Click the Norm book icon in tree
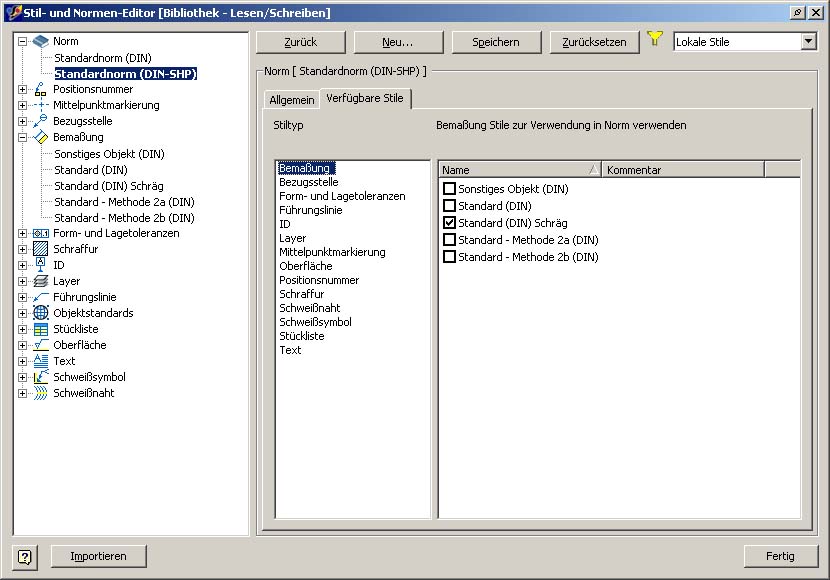 pyautogui.click(x=41, y=41)
